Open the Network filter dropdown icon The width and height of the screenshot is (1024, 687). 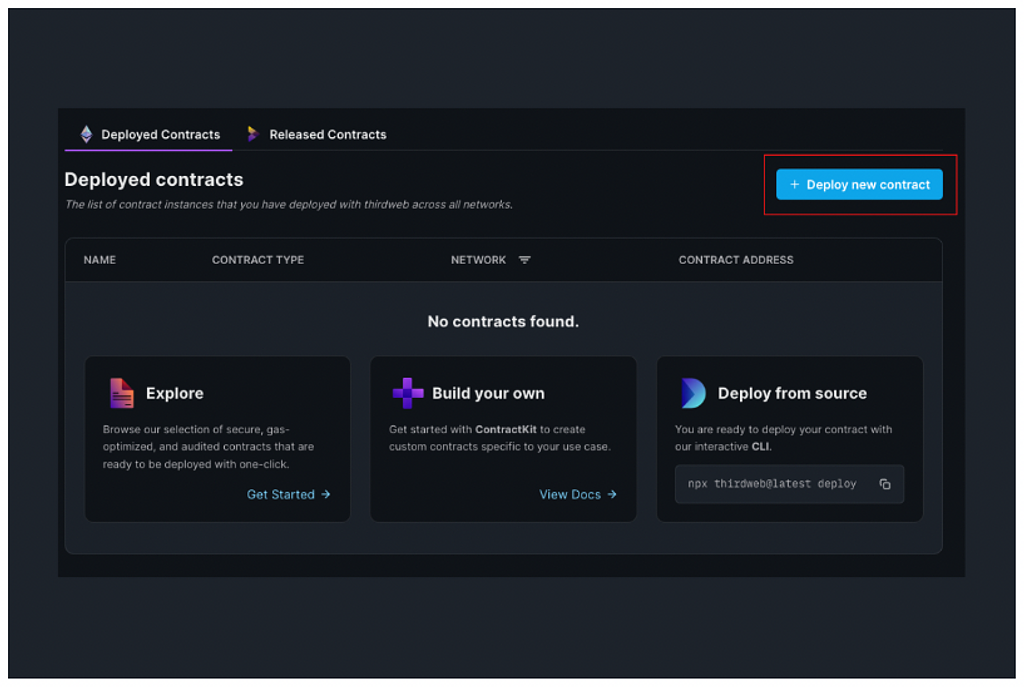[x=525, y=260]
